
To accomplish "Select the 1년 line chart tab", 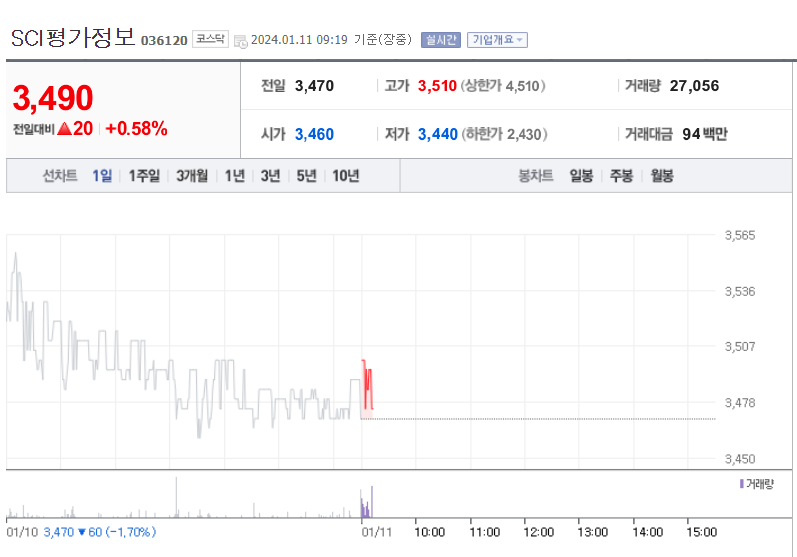I will 235,176.
